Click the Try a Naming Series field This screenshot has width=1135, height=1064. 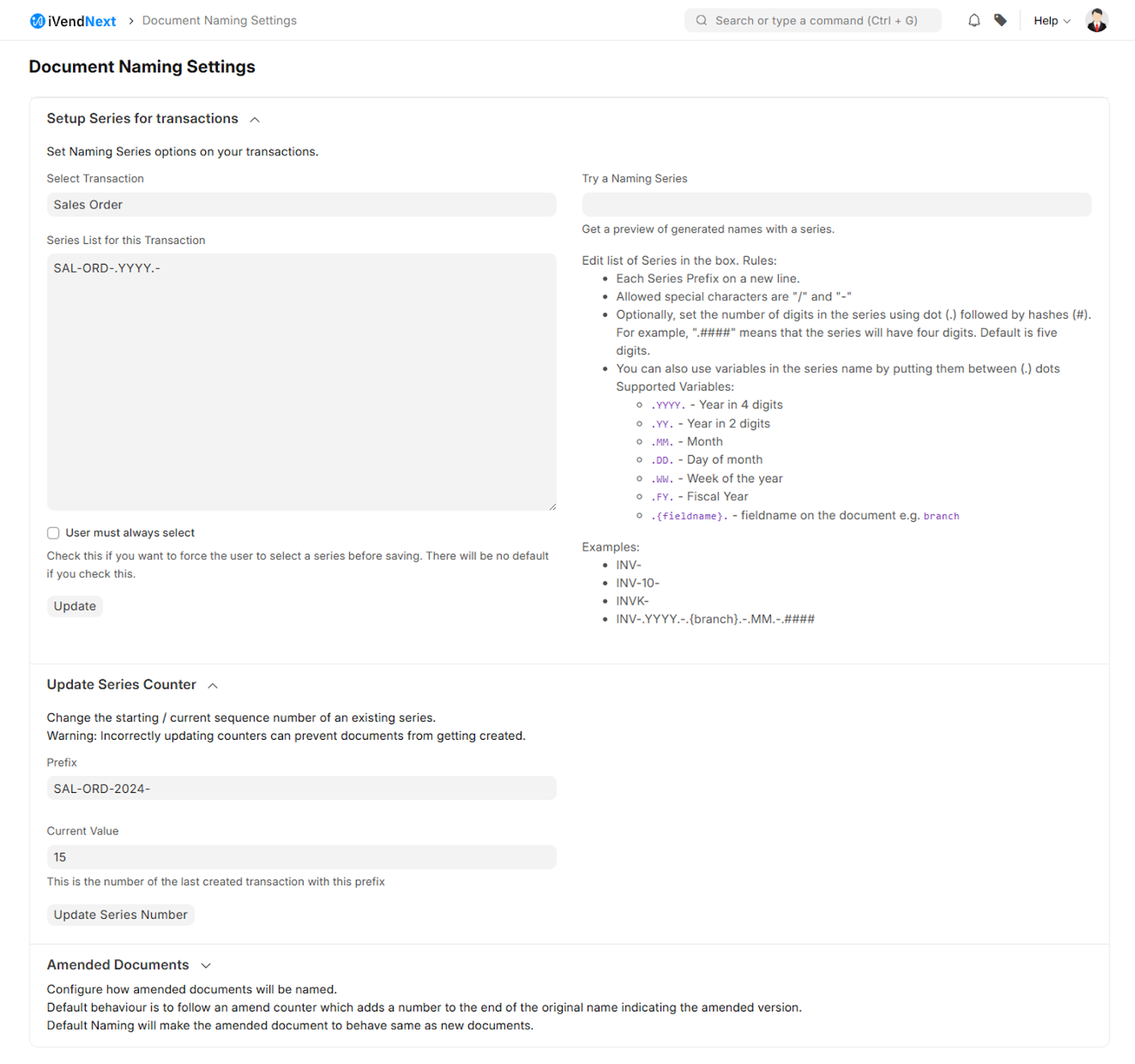pos(836,205)
